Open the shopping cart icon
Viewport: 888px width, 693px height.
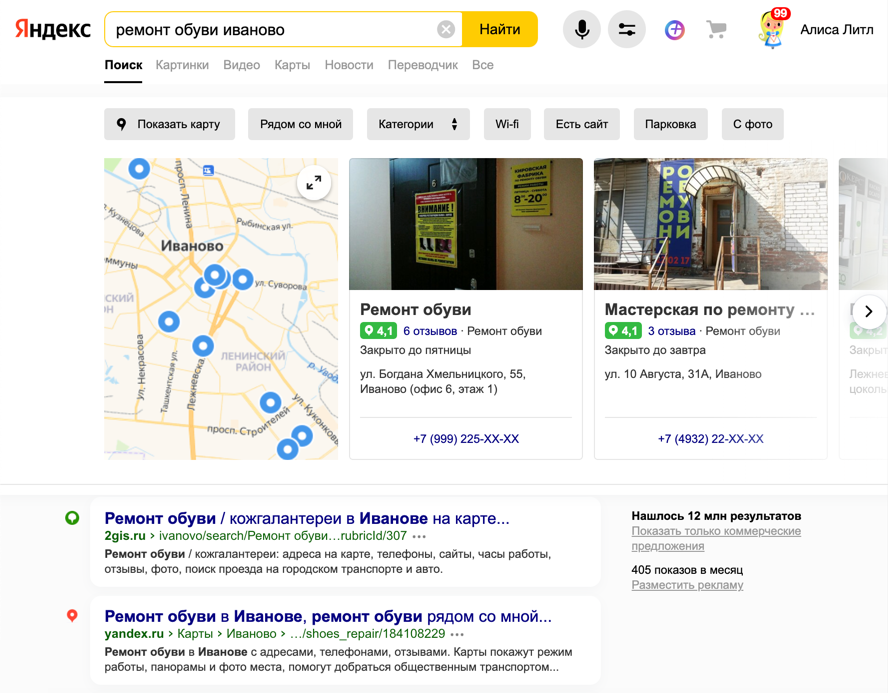(716, 30)
